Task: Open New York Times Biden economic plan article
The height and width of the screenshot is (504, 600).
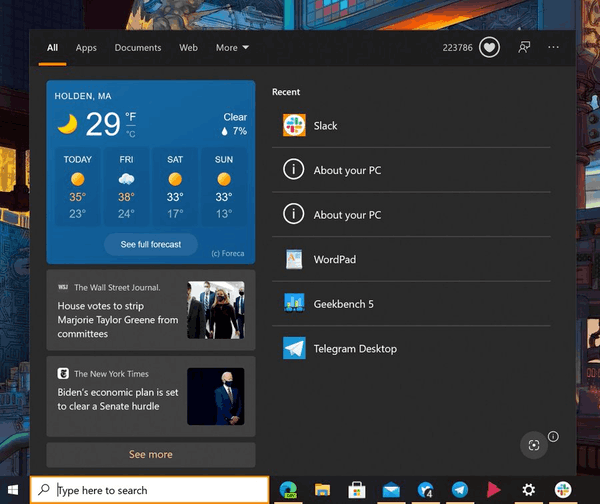Action: 151,396
